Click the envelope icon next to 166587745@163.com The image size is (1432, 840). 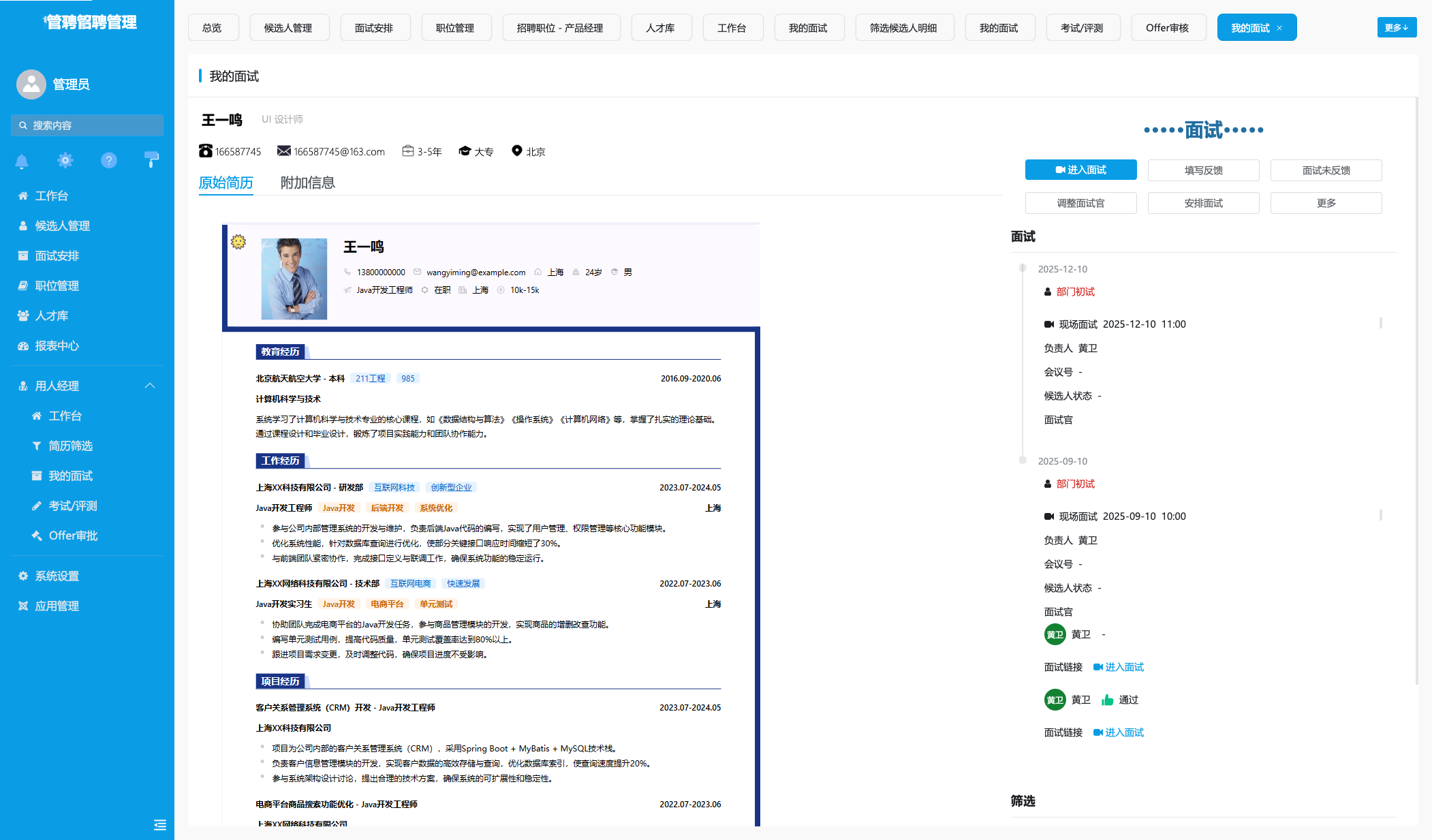coord(284,151)
